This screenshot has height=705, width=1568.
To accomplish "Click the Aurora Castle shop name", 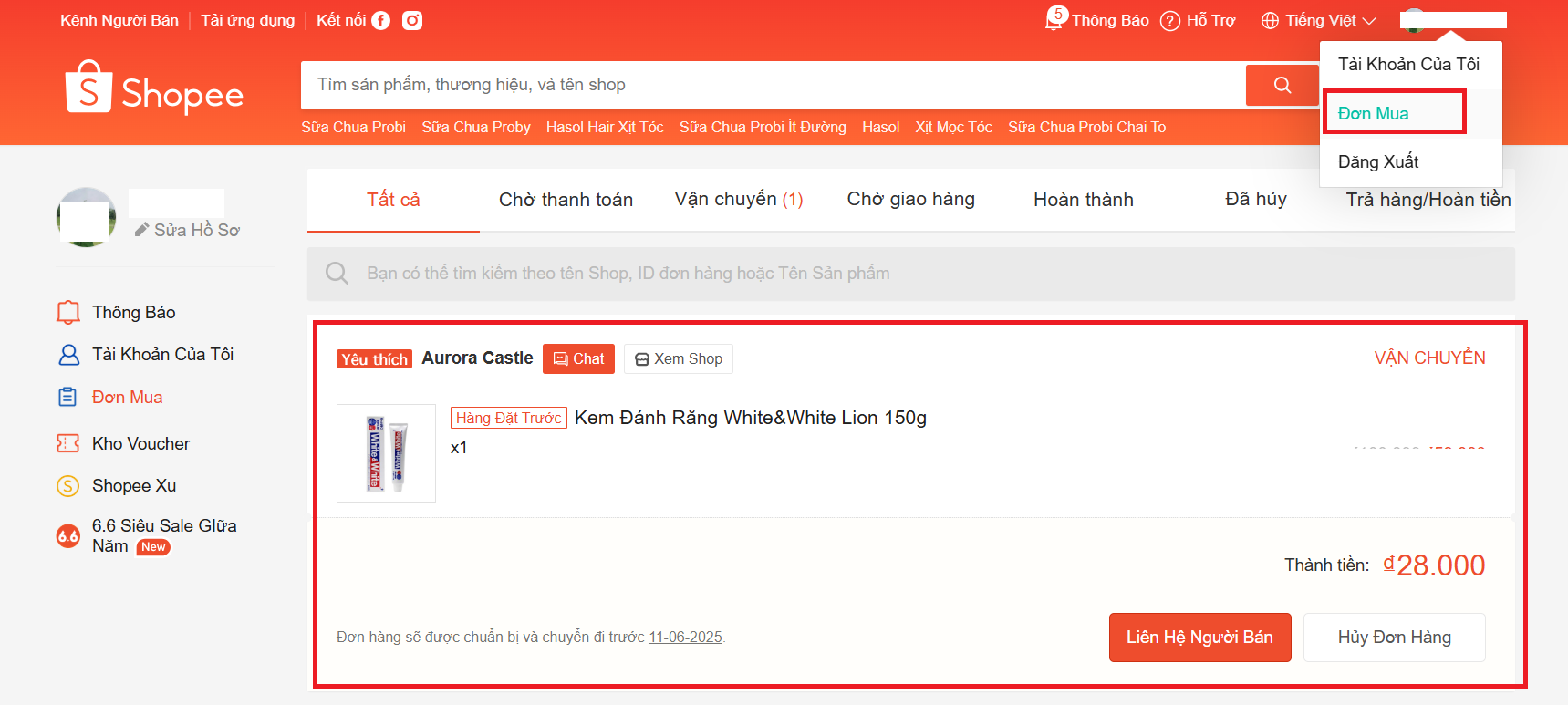I will [477, 358].
